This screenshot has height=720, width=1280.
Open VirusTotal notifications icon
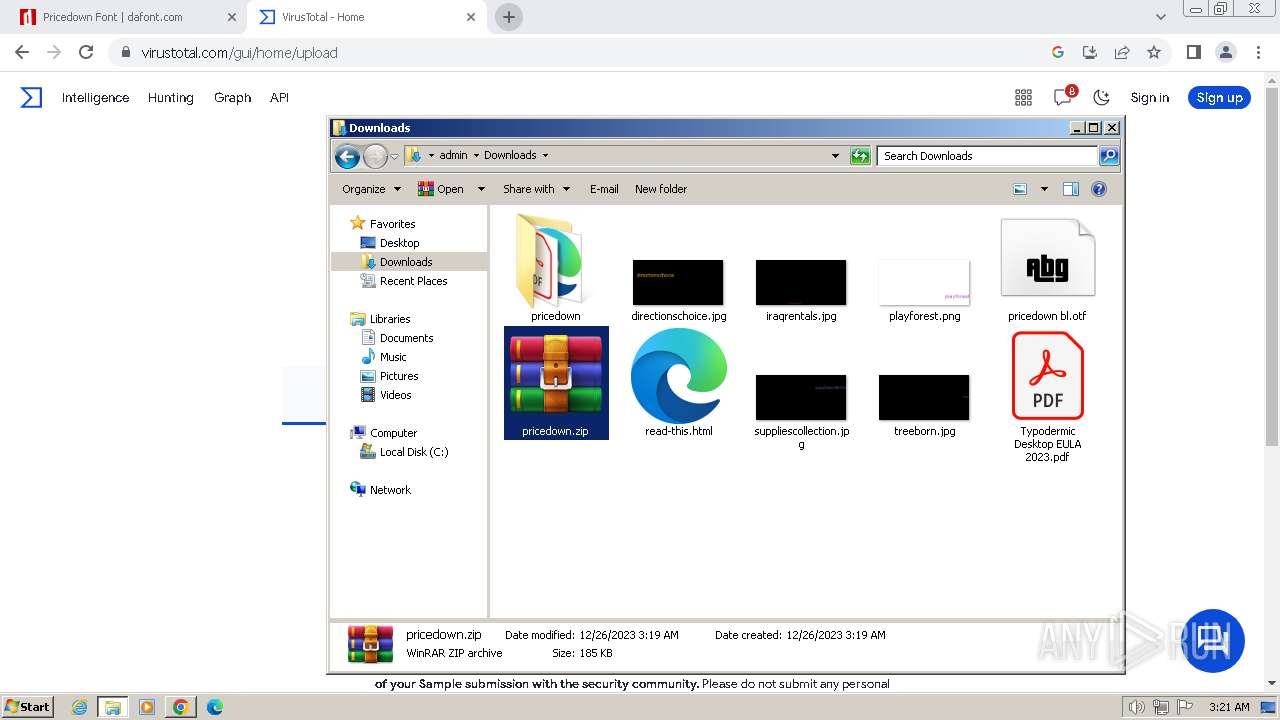[1063, 97]
